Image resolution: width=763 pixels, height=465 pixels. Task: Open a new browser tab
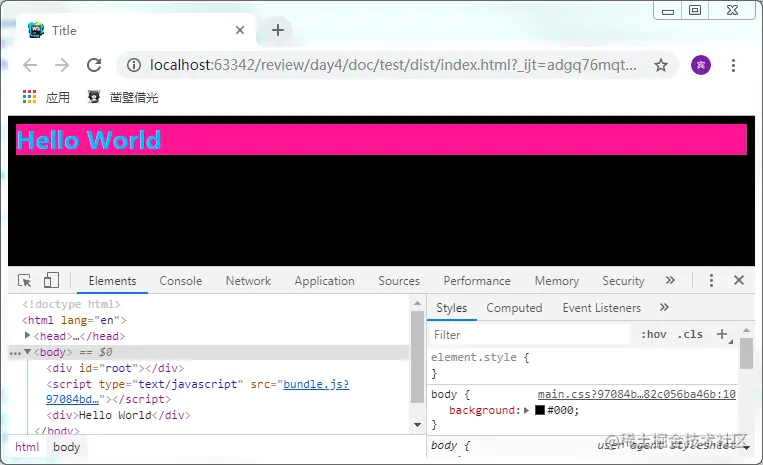(278, 30)
